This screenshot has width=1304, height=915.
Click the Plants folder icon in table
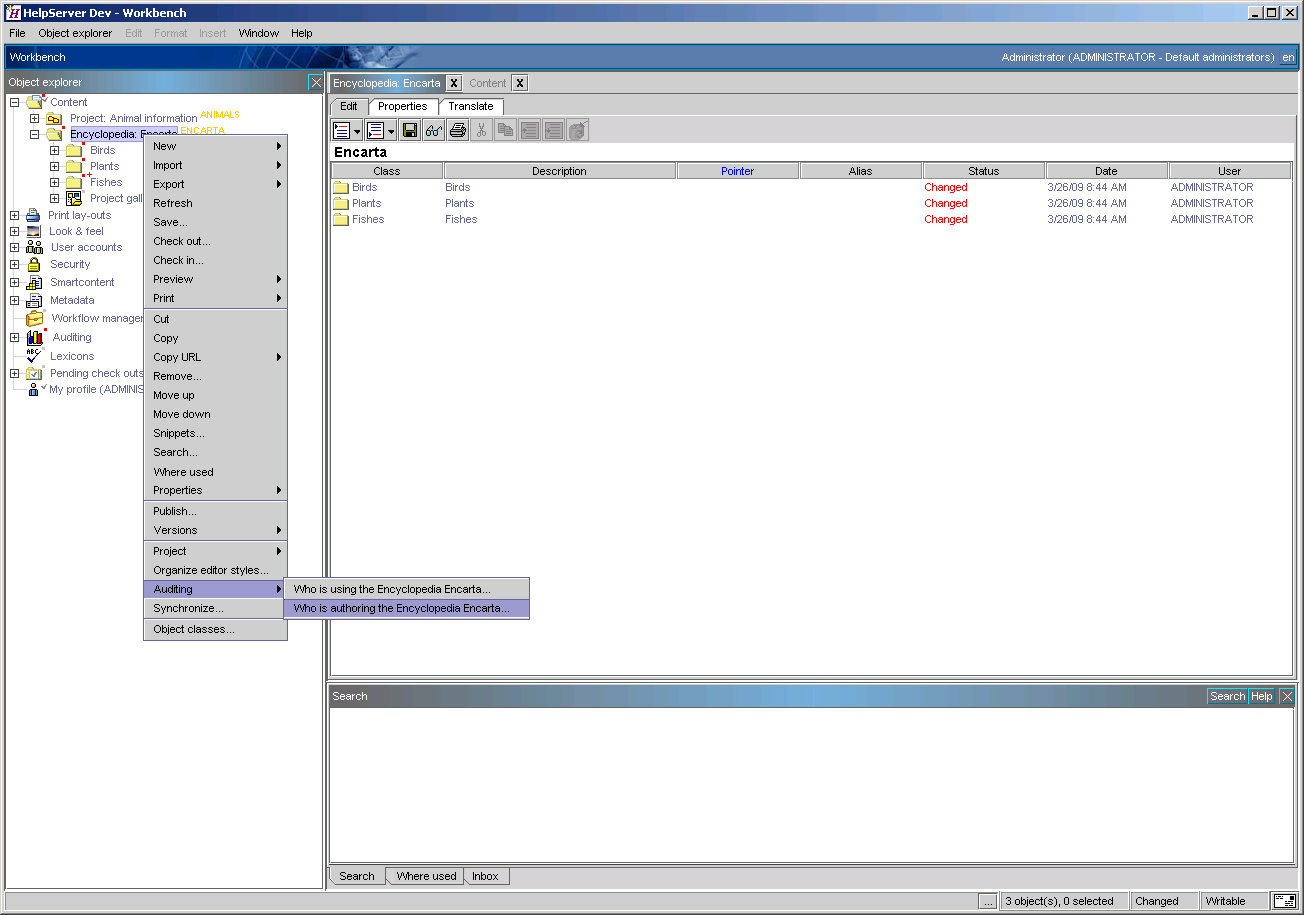point(341,203)
